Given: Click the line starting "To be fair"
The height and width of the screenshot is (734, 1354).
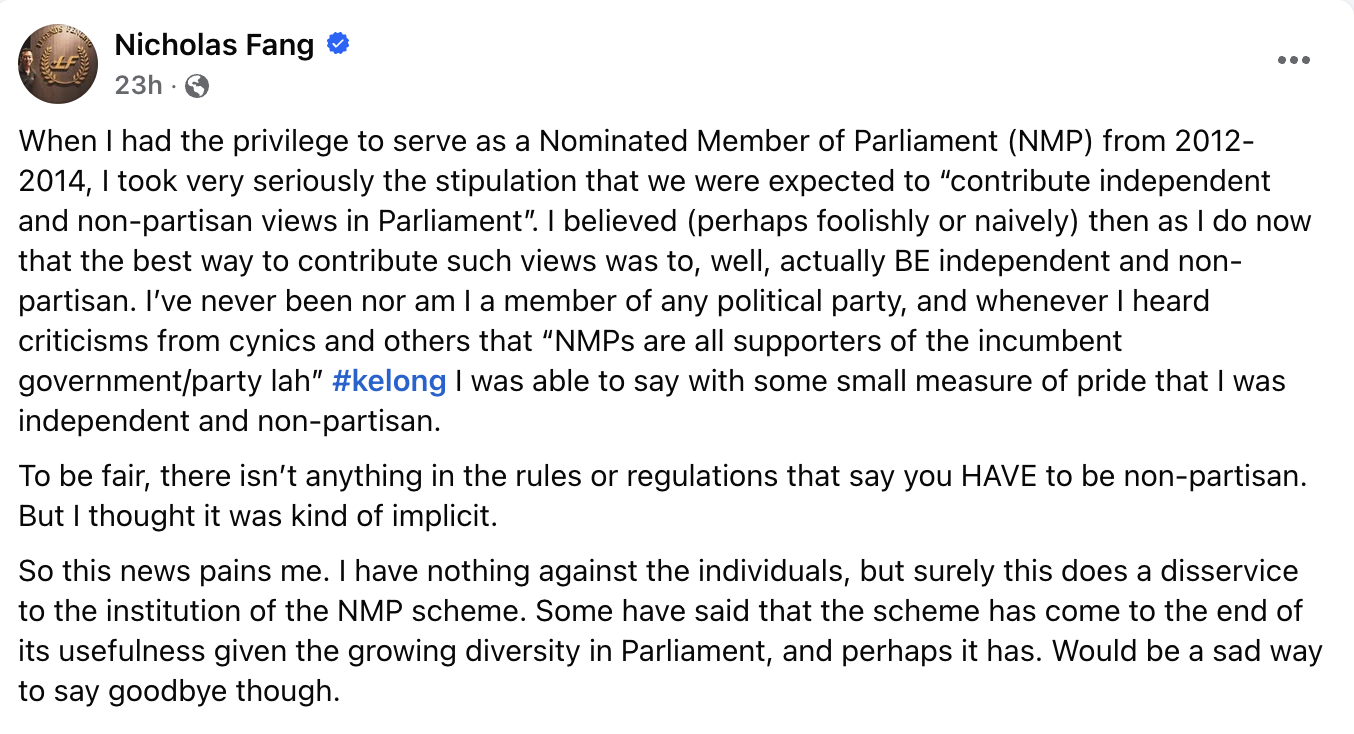Looking at the screenshot, I should [663, 475].
